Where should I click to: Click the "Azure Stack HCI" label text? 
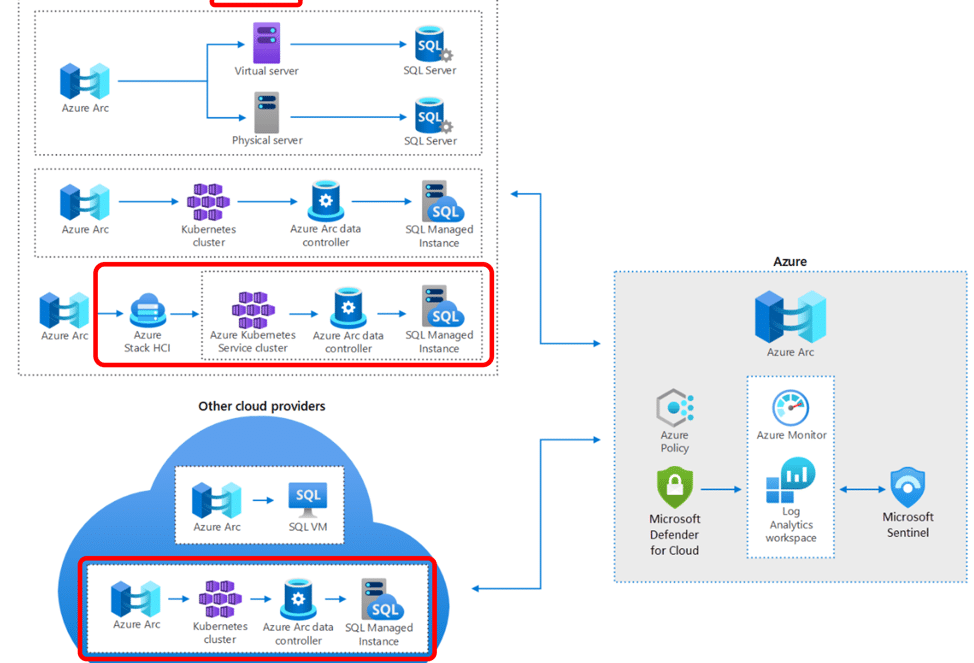tap(147, 341)
